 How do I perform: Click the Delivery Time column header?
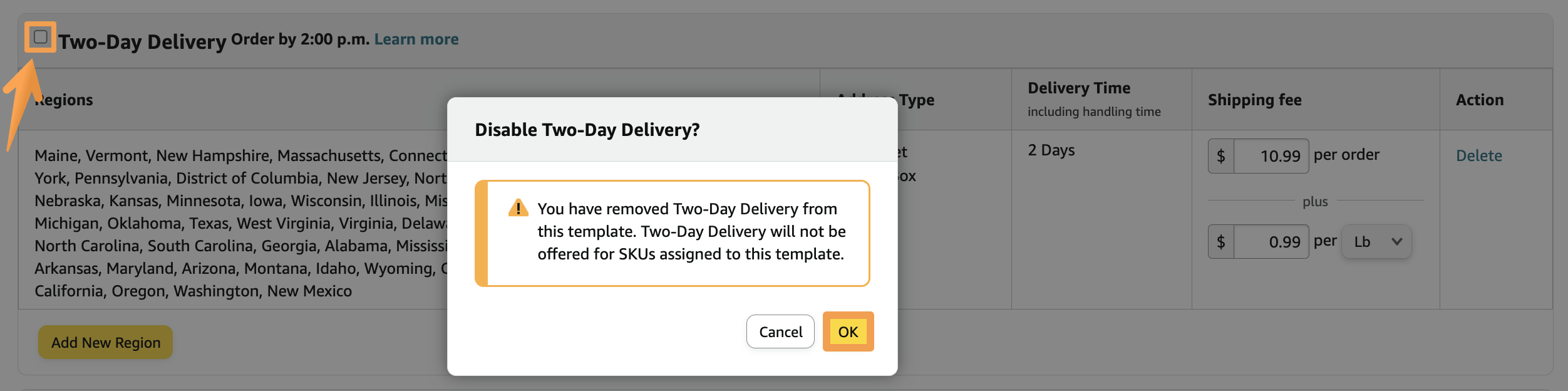coord(1079,88)
